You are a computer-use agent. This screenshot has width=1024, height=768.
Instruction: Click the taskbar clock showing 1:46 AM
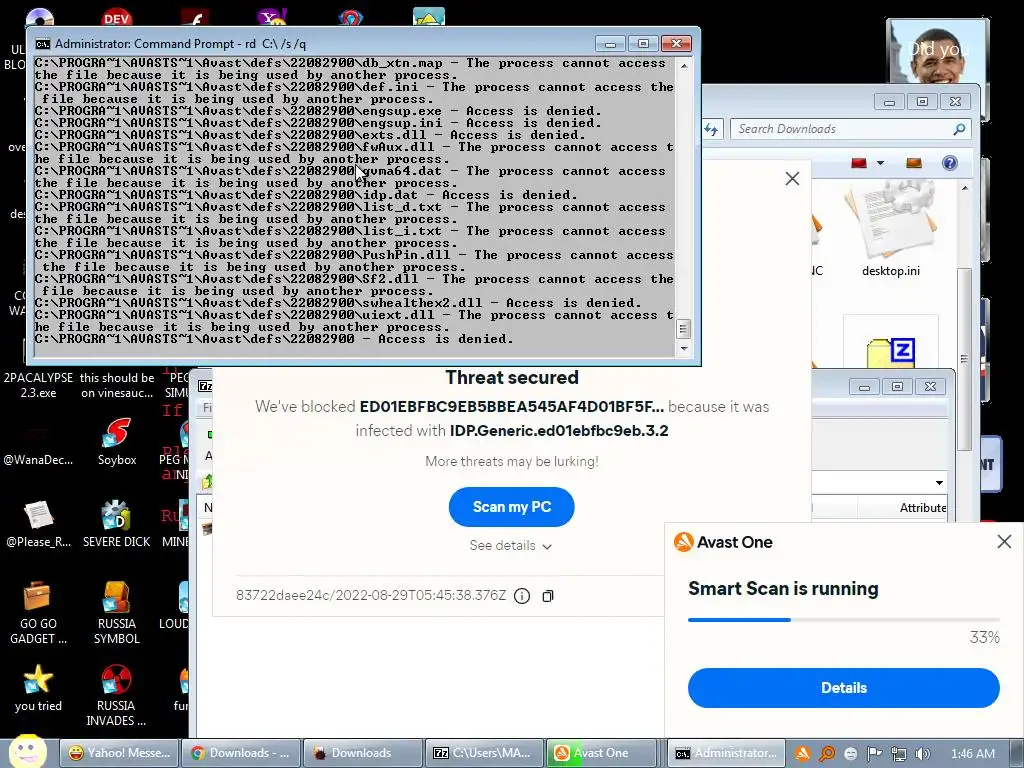972,754
